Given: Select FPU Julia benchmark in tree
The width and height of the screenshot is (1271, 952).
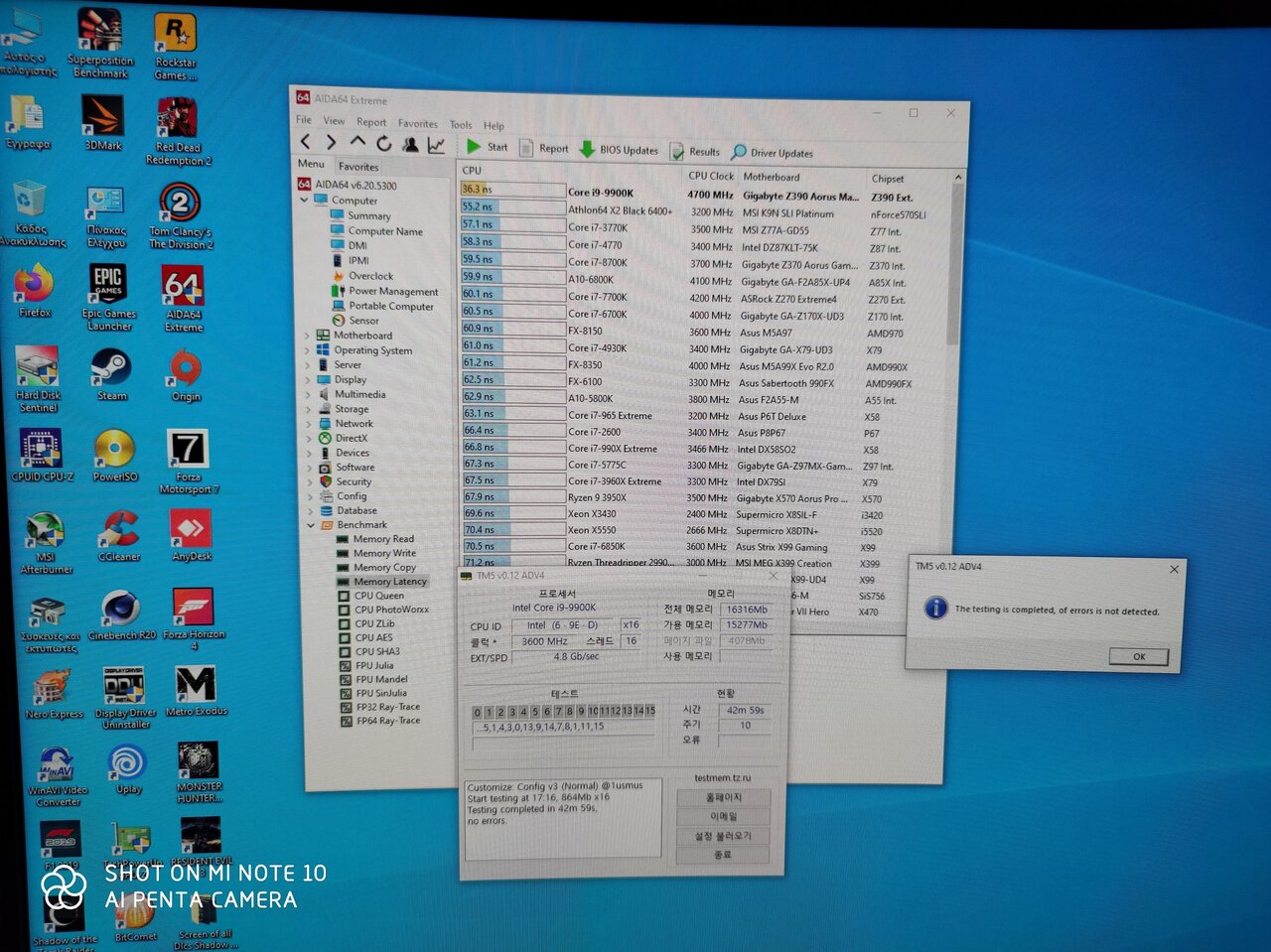Looking at the screenshot, I should pos(374,666).
